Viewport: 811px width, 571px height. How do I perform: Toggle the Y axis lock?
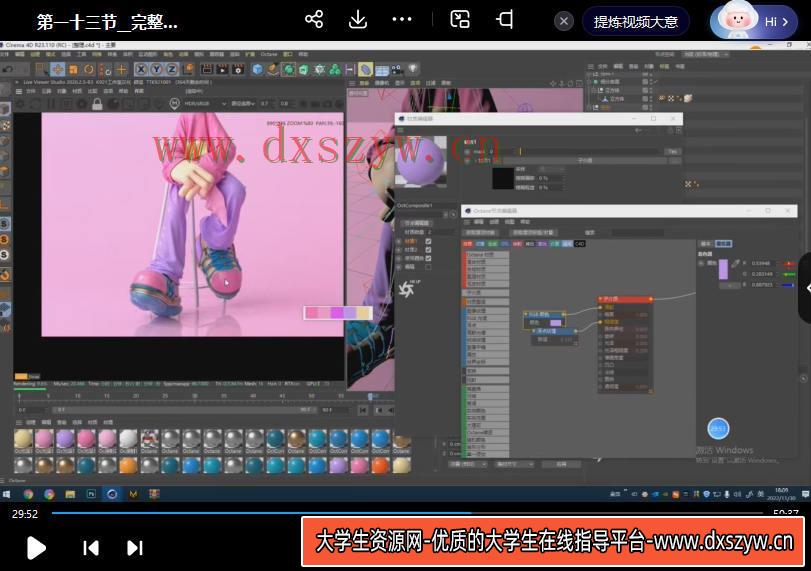(x=157, y=69)
